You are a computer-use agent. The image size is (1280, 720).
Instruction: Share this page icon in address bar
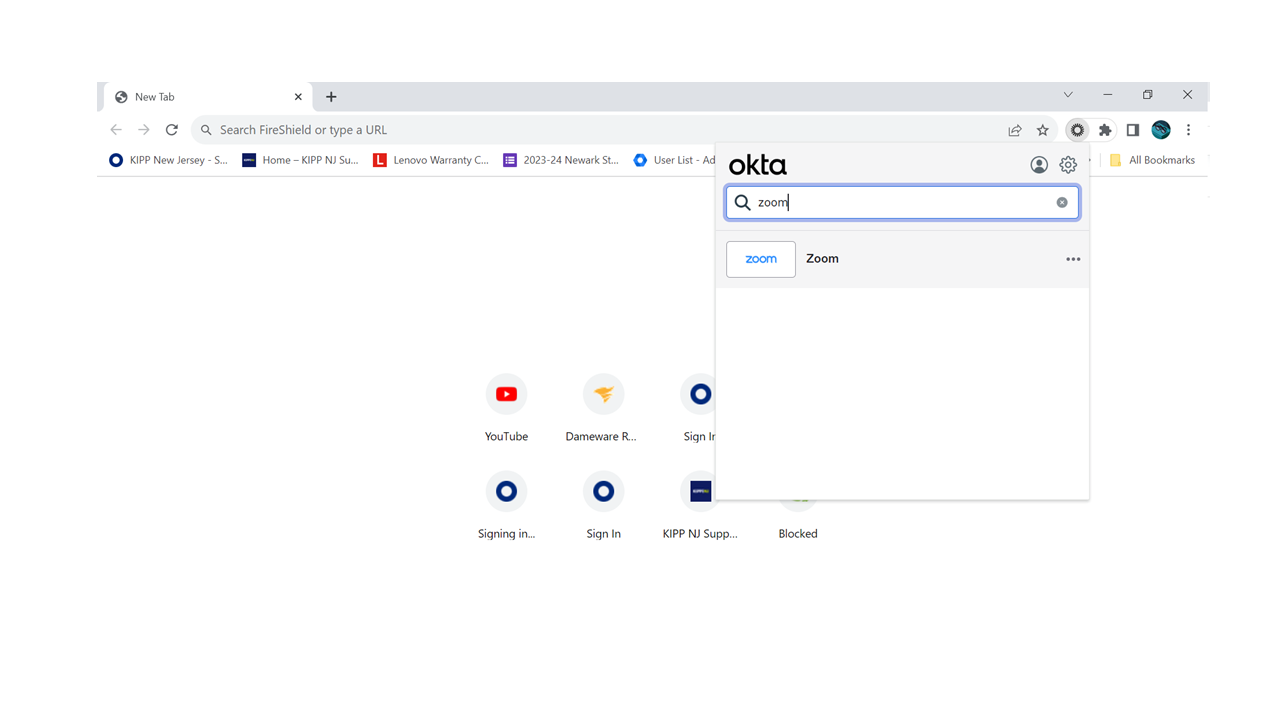pos(1015,130)
